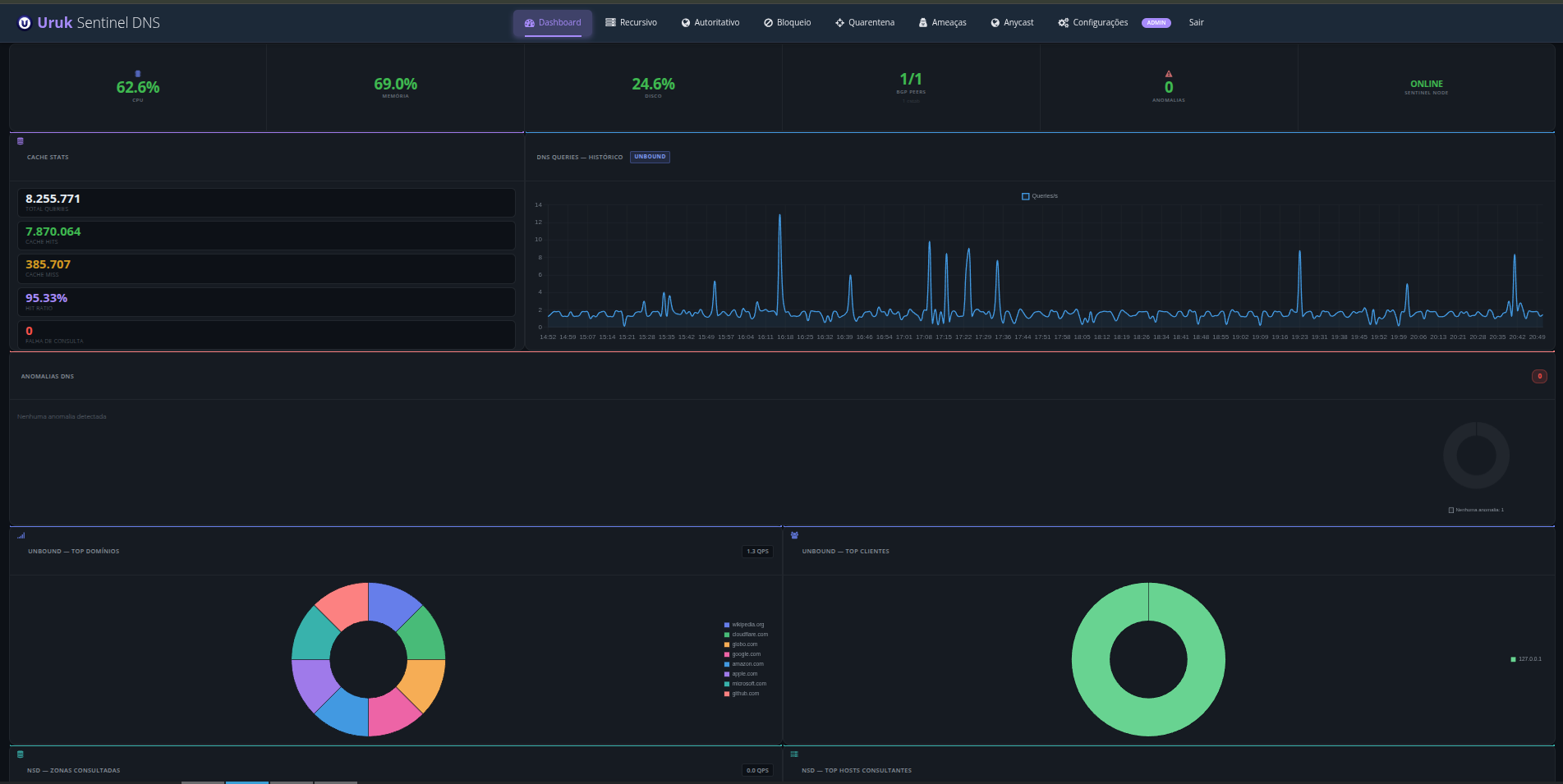Click the Anycast globe icon
Viewport: 1563px width, 784px height.
pyautogui.click(x=995, y=23)
